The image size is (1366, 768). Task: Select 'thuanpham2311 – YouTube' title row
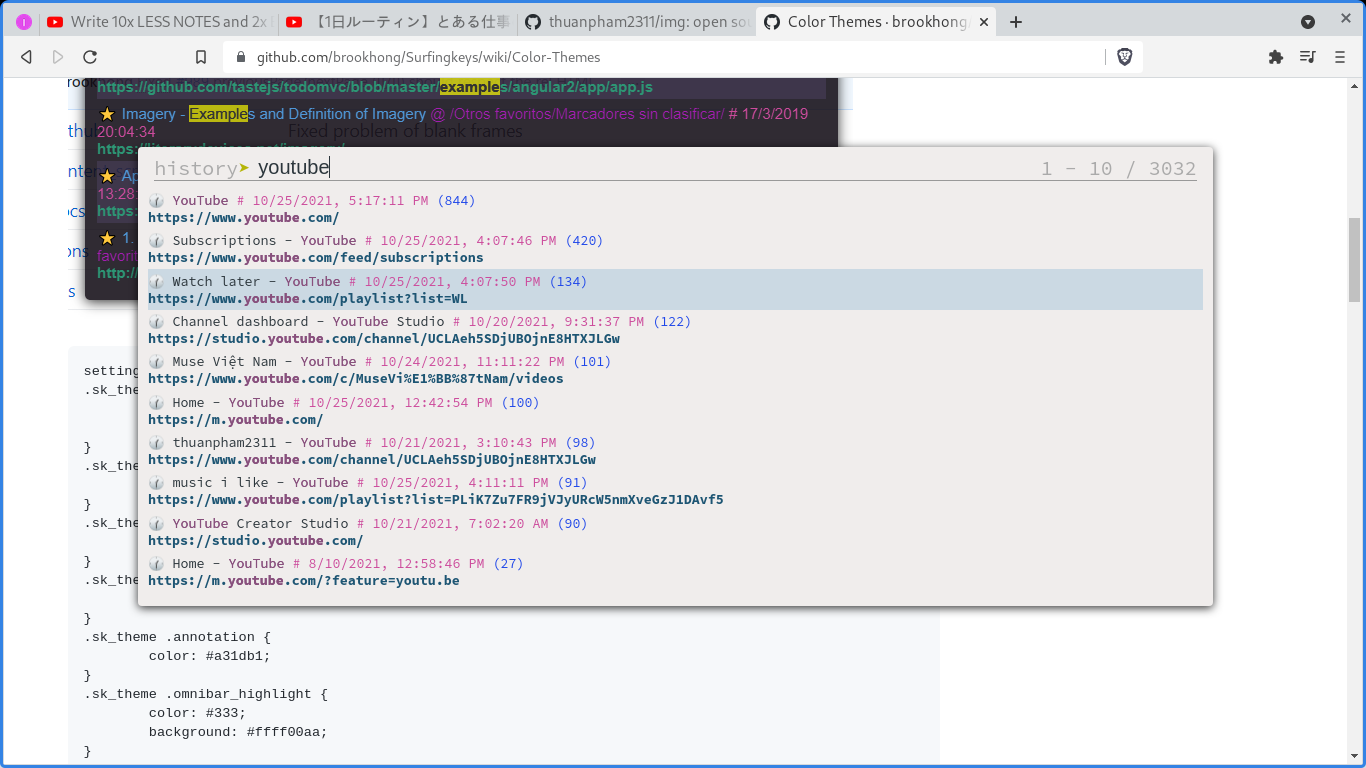(264, 443)
